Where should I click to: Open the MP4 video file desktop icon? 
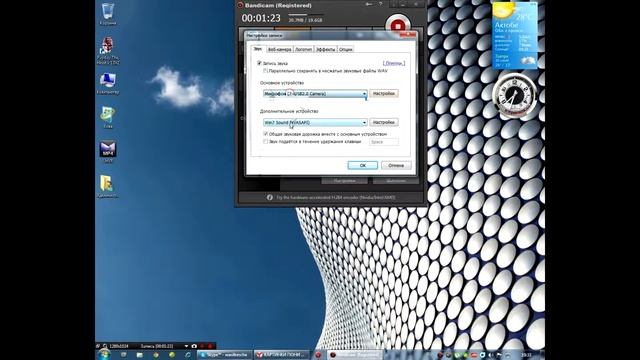click(108, 151)
